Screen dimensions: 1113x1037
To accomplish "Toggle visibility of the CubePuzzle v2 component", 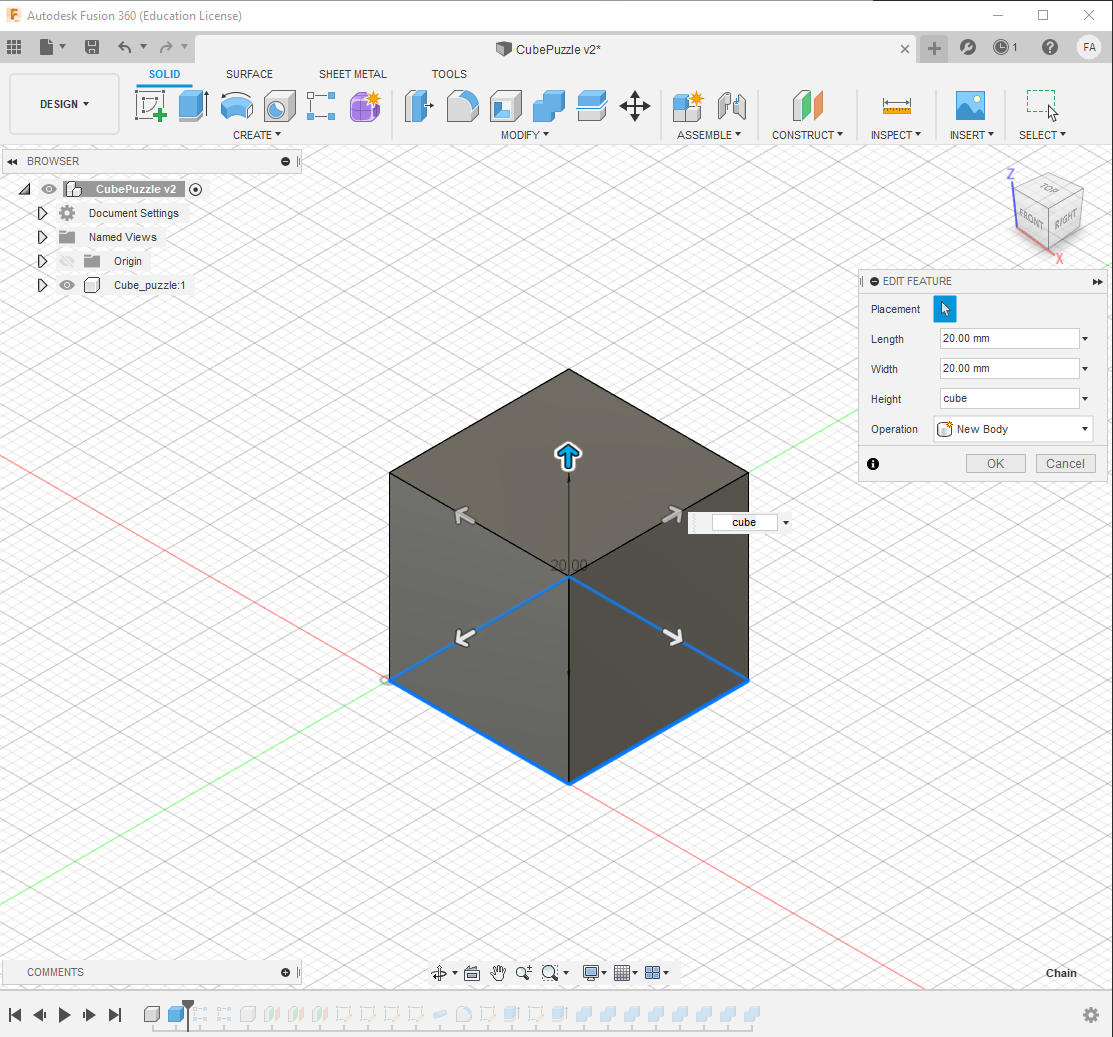I will (48, 189).
